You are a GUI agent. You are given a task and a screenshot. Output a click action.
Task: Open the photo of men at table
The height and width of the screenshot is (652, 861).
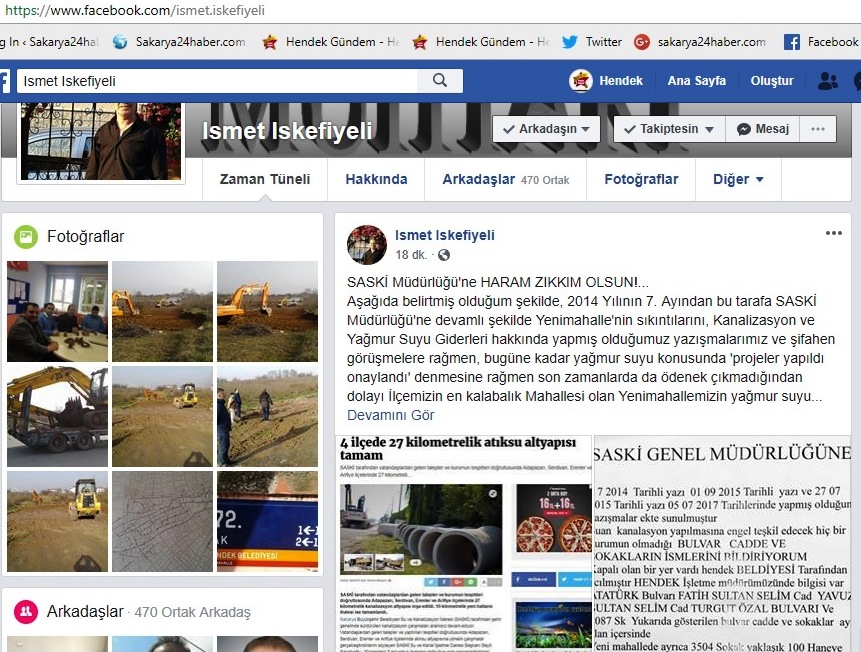(58, 311)
